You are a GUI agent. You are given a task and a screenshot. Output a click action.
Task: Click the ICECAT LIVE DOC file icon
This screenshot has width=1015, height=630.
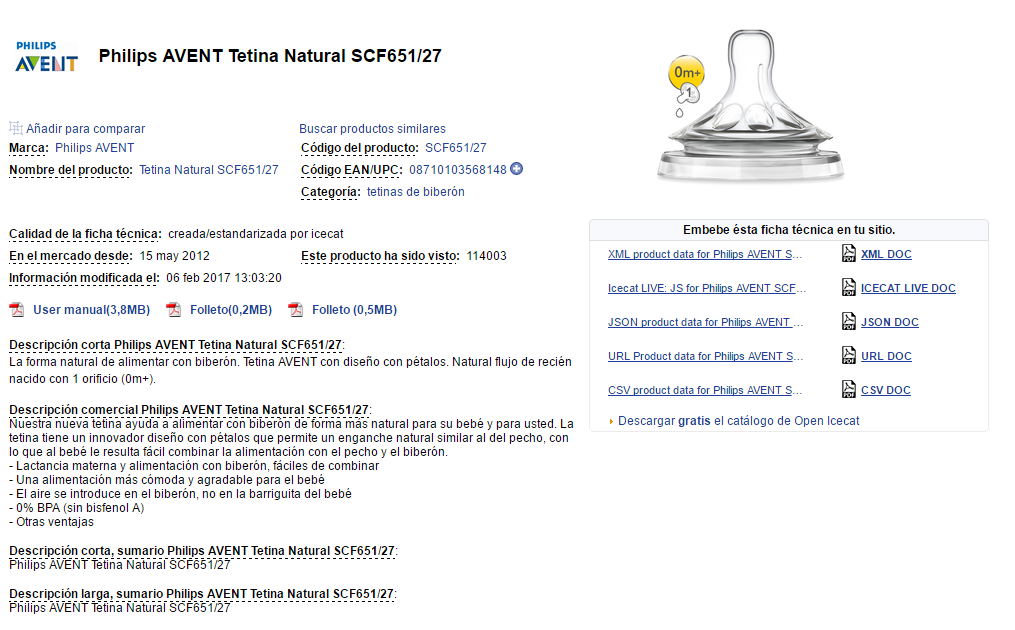click(x=849, y=288)
